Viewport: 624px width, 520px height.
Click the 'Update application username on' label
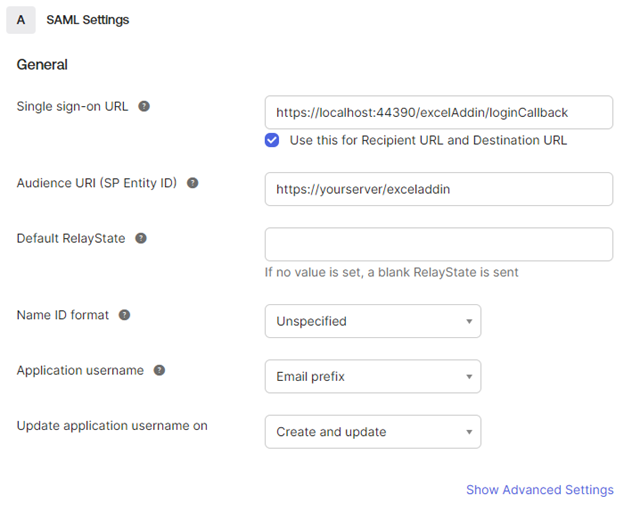tap(112, 426)
